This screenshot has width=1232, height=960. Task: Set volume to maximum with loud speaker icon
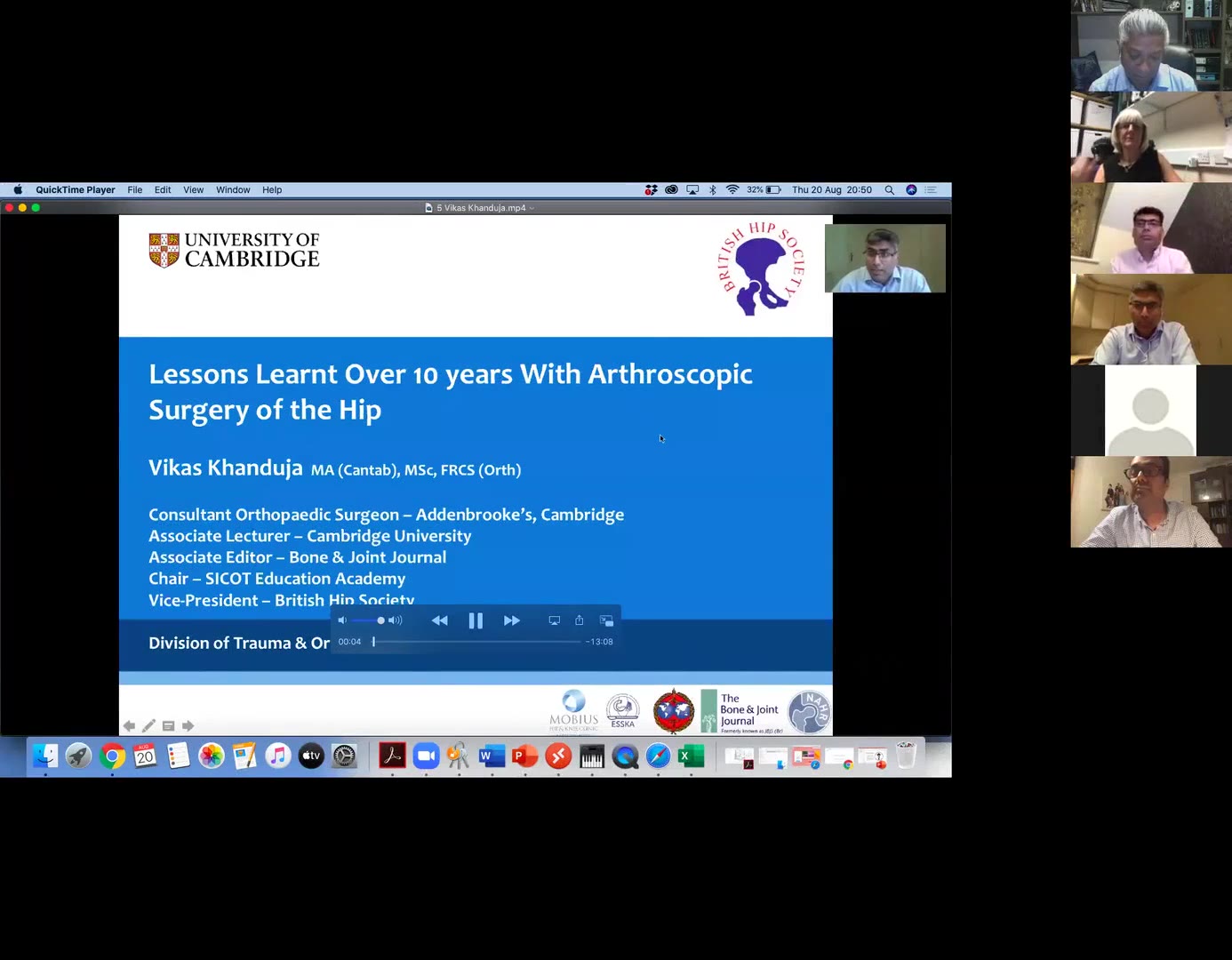[x=396, y=620]
